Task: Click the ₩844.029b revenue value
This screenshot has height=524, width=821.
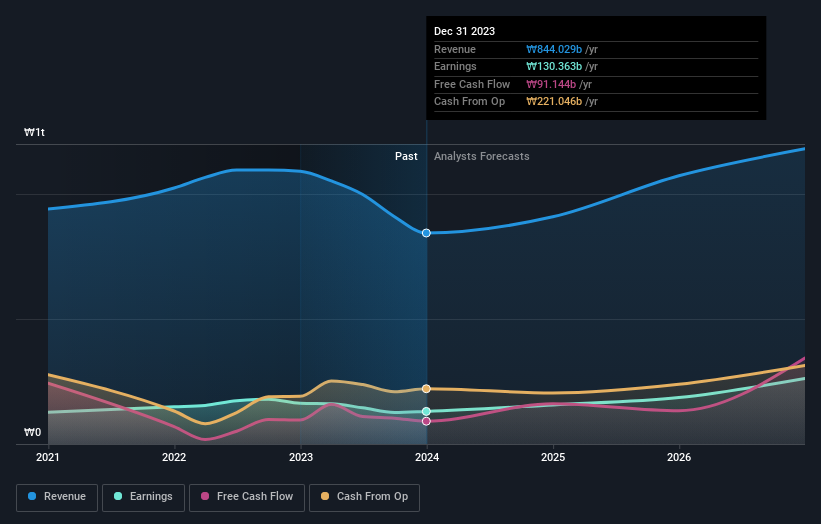Action: (x=554, y=49)
